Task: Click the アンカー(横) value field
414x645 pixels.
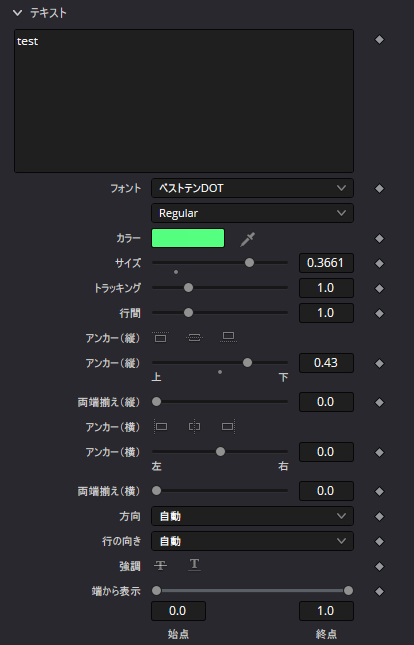Action: point(326,452)
